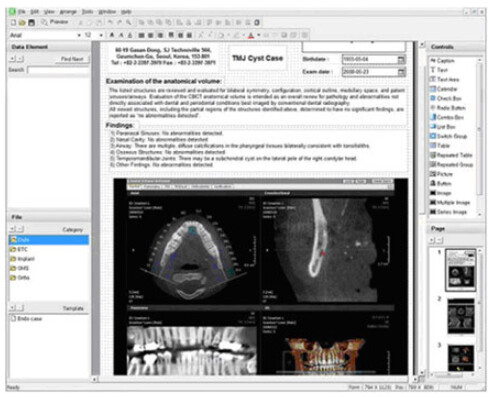Click the Find Next button
493x398 pixels.
pyautogui.click(x=72, y=59)
